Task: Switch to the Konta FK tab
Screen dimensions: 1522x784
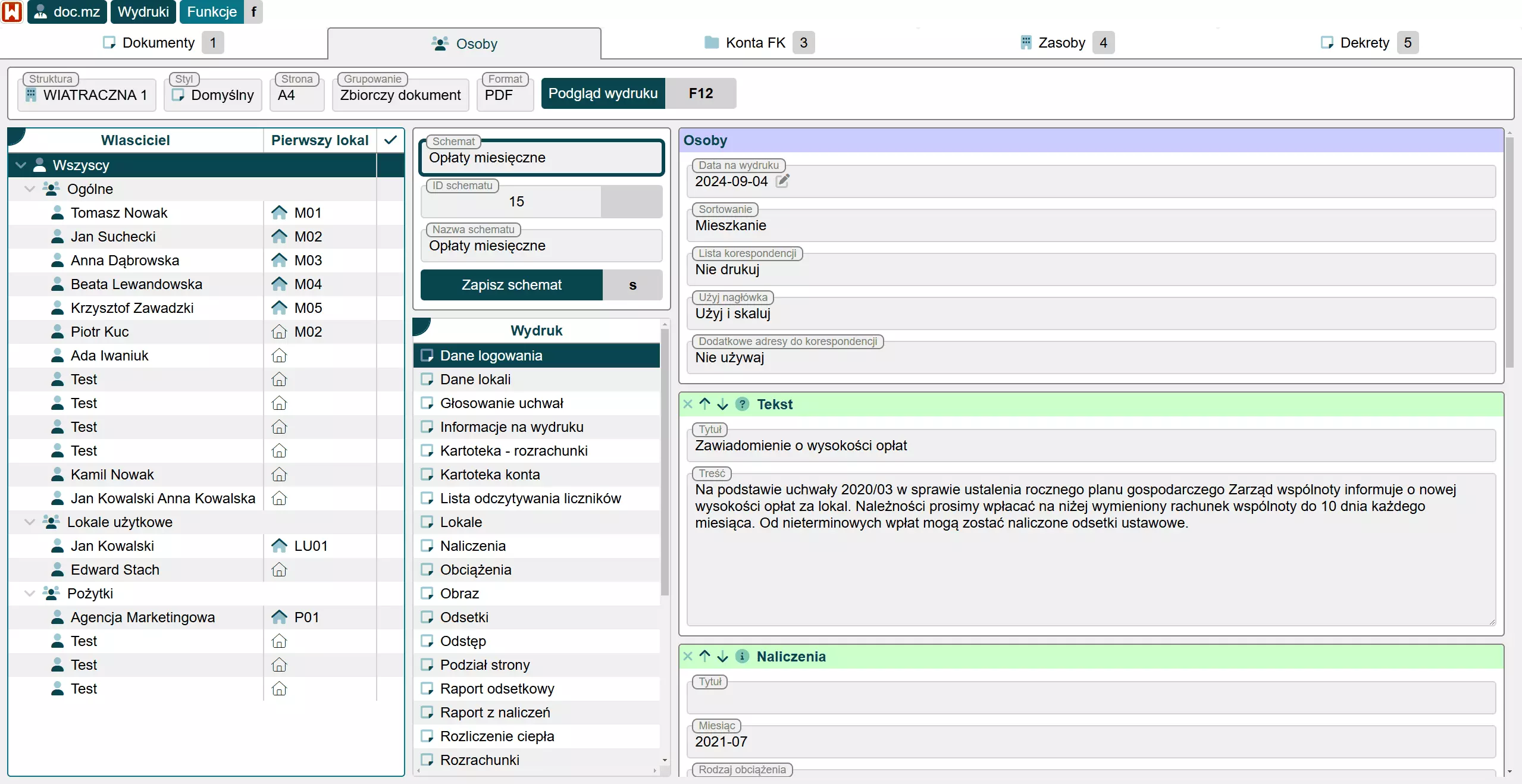Action: pos(759,43)
